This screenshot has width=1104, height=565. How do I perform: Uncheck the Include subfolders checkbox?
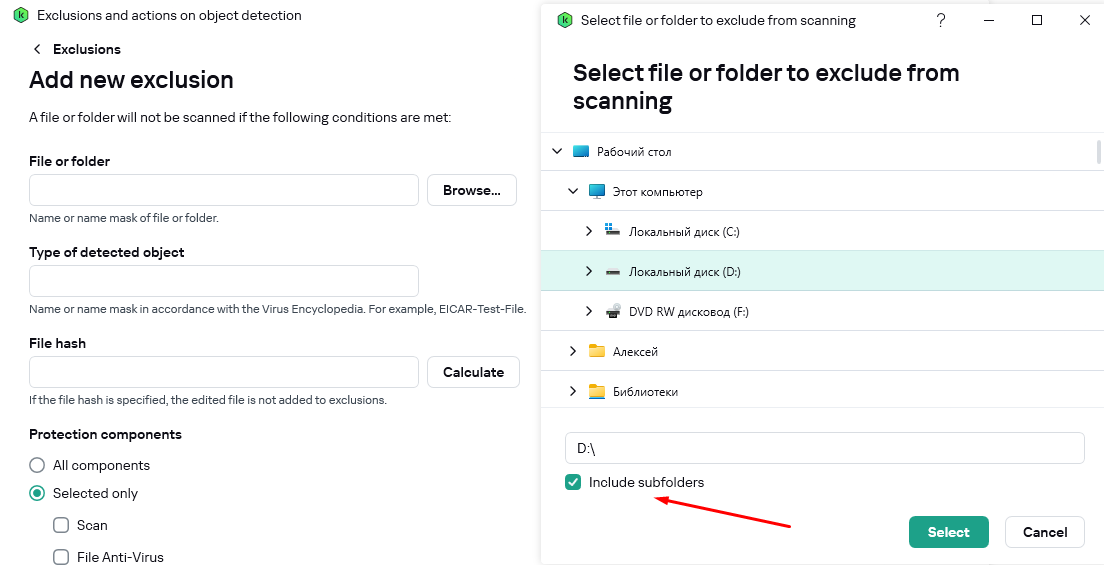coord(573,482)
